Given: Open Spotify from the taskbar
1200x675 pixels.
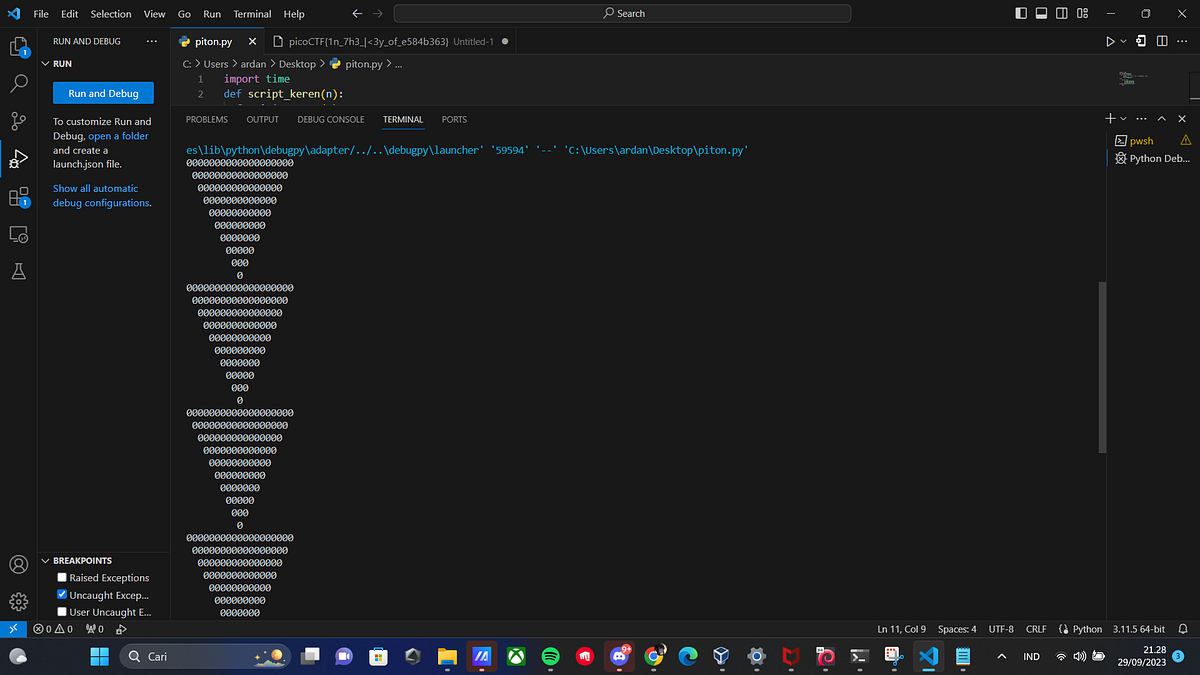Looking at the screenshot, I should 550,657.
